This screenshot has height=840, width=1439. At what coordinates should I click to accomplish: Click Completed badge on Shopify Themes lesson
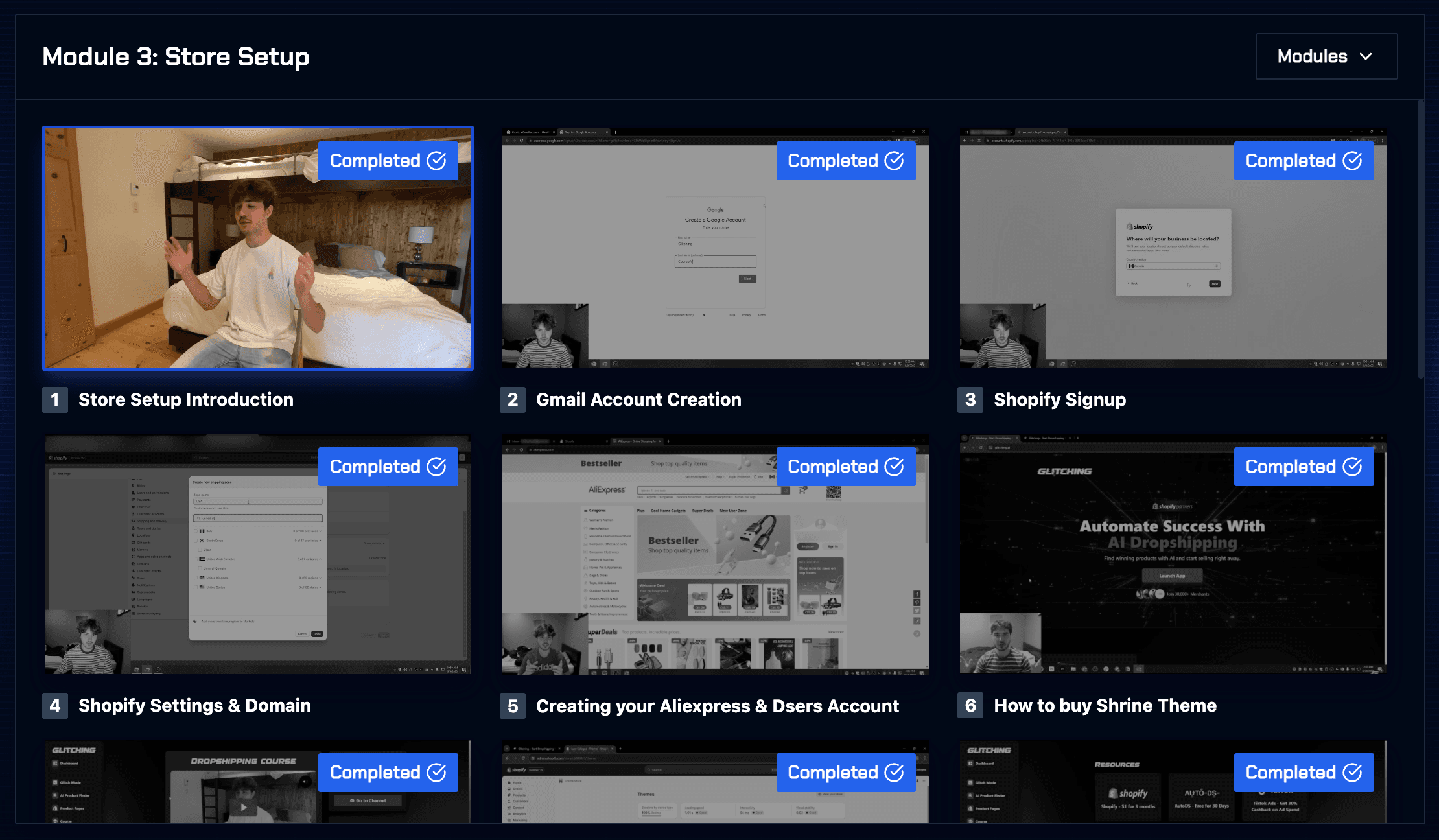[846, 773]
